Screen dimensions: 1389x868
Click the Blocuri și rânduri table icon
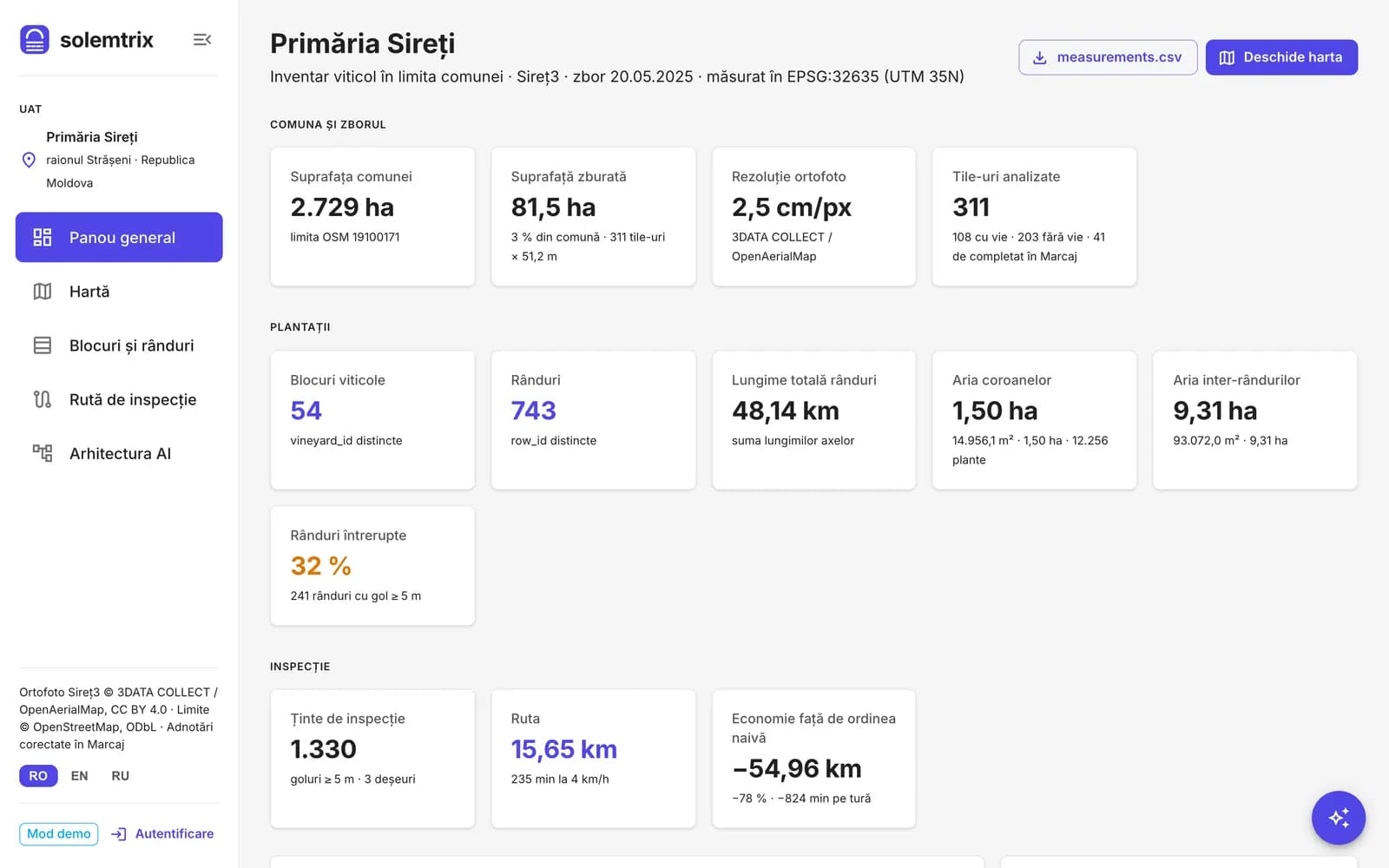(x=43, y=345)
